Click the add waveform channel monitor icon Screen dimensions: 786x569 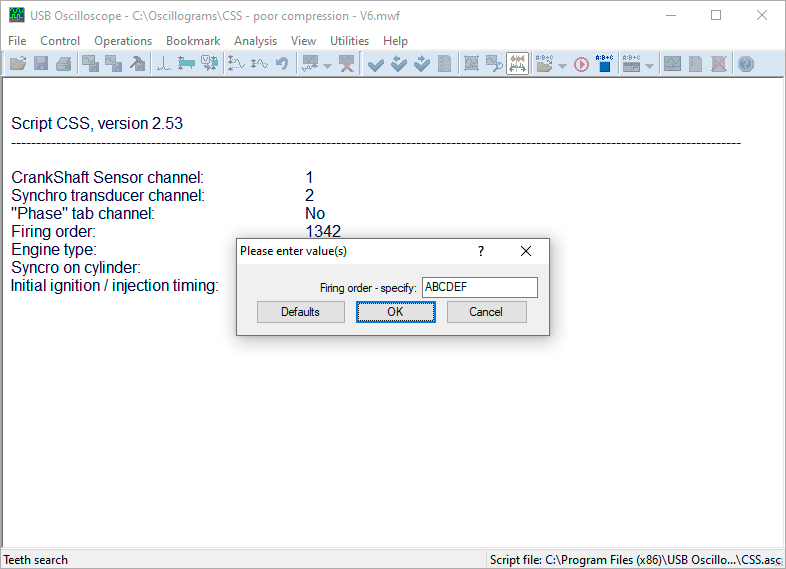[310, 64]
